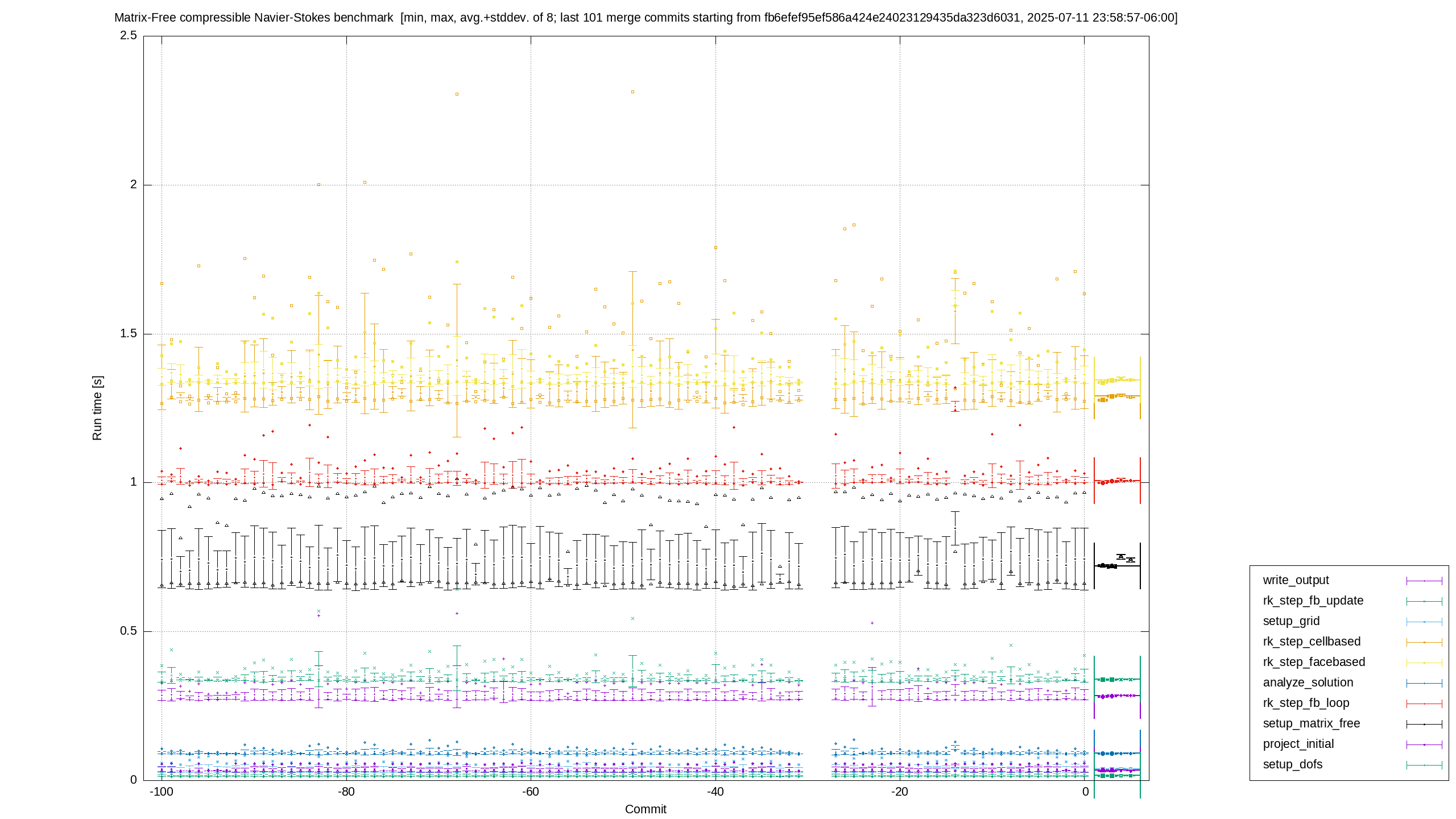Click the black summary error bar right of commit 0
The width and height of the screenshot is (1456, 819).
pyautogui.click(x=1117, y=565)
